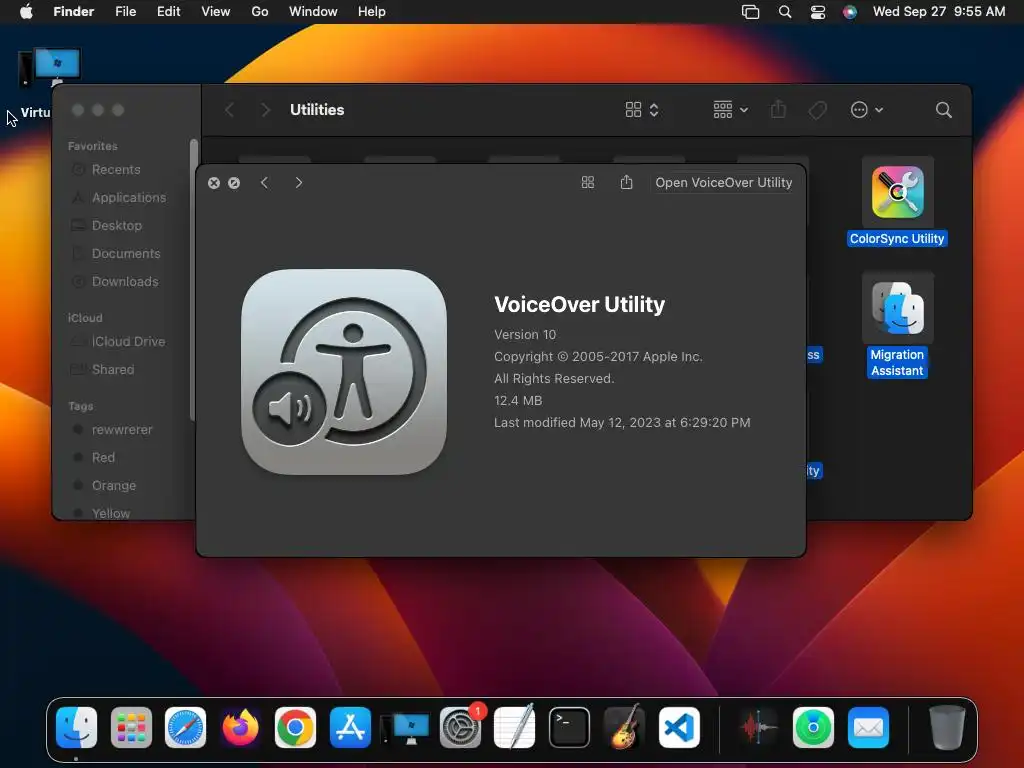Open the Edit menu
Image resolution: width=1024 pixels, height=768 pixels.
pyautogui.click(x=168, y=12)
